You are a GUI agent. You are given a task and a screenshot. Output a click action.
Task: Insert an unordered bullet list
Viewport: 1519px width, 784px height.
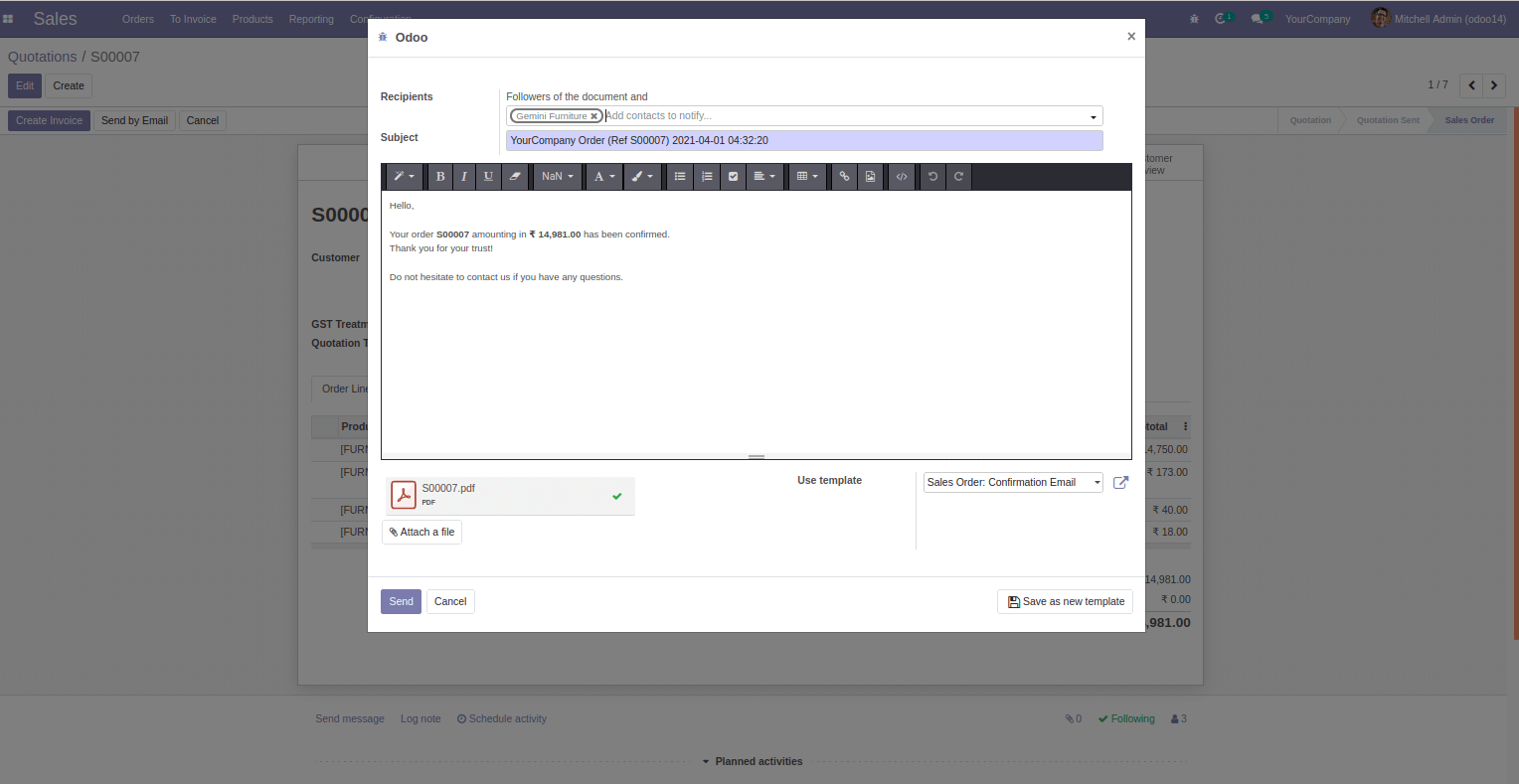680,177
